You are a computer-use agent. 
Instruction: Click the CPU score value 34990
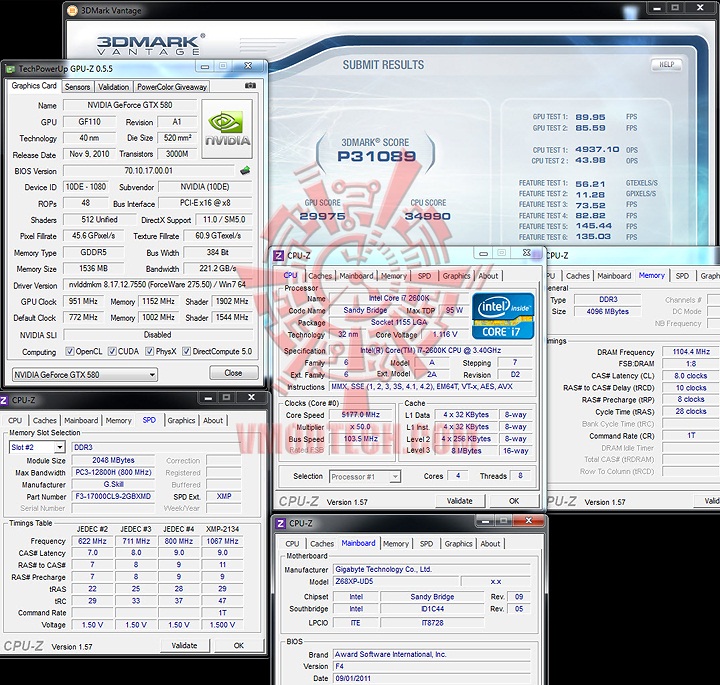point(428,216)
